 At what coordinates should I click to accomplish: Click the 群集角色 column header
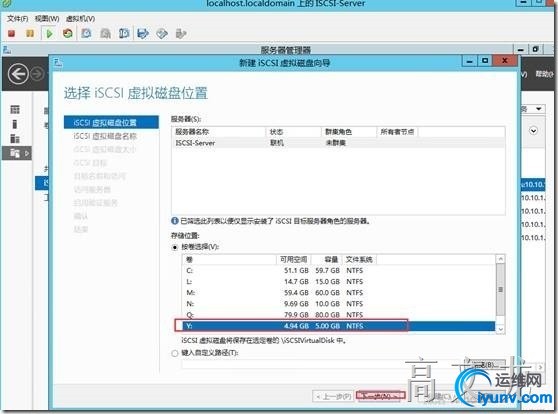pos(349,132)
